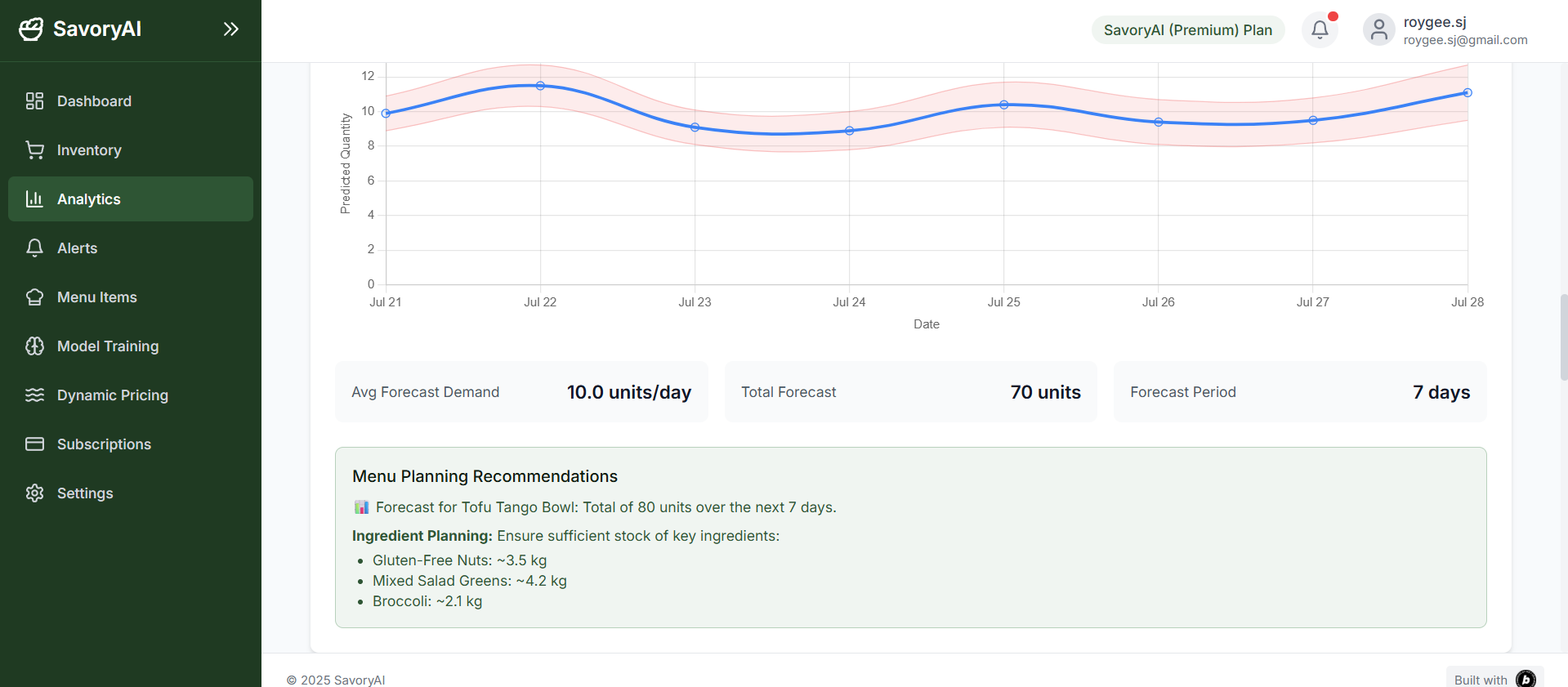This screenshot has height=687, width=1568.
Task: Click the Avg Forecast Demand label
Action: coord(425,392)
